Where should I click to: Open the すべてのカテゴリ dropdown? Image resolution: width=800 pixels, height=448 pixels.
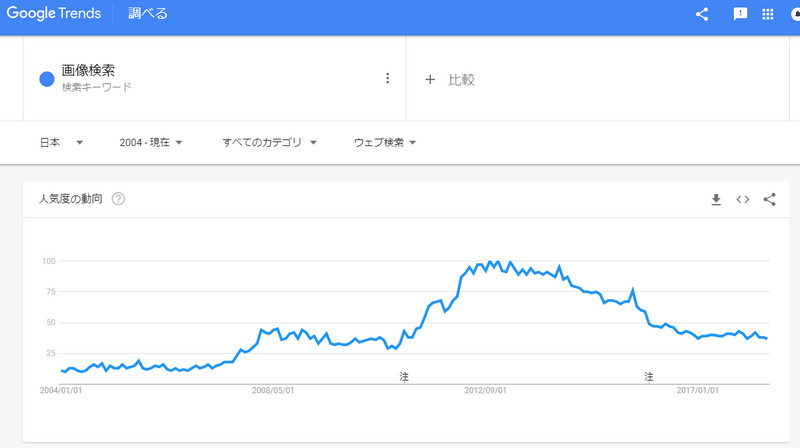(x=269, y=143)
